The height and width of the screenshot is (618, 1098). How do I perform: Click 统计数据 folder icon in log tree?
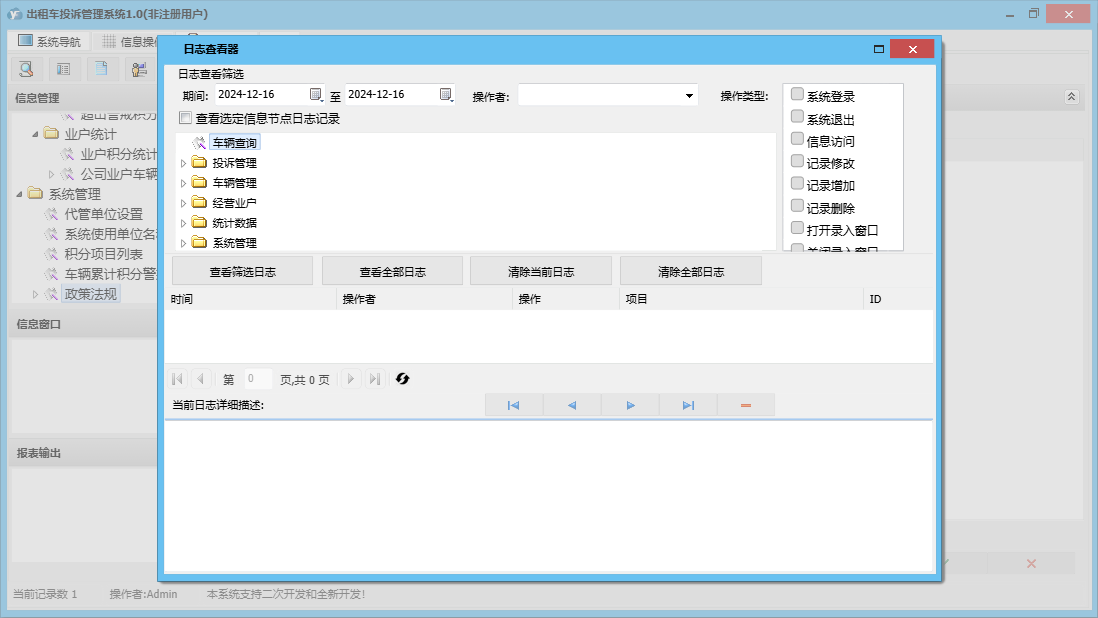click(x=200, y=223)
